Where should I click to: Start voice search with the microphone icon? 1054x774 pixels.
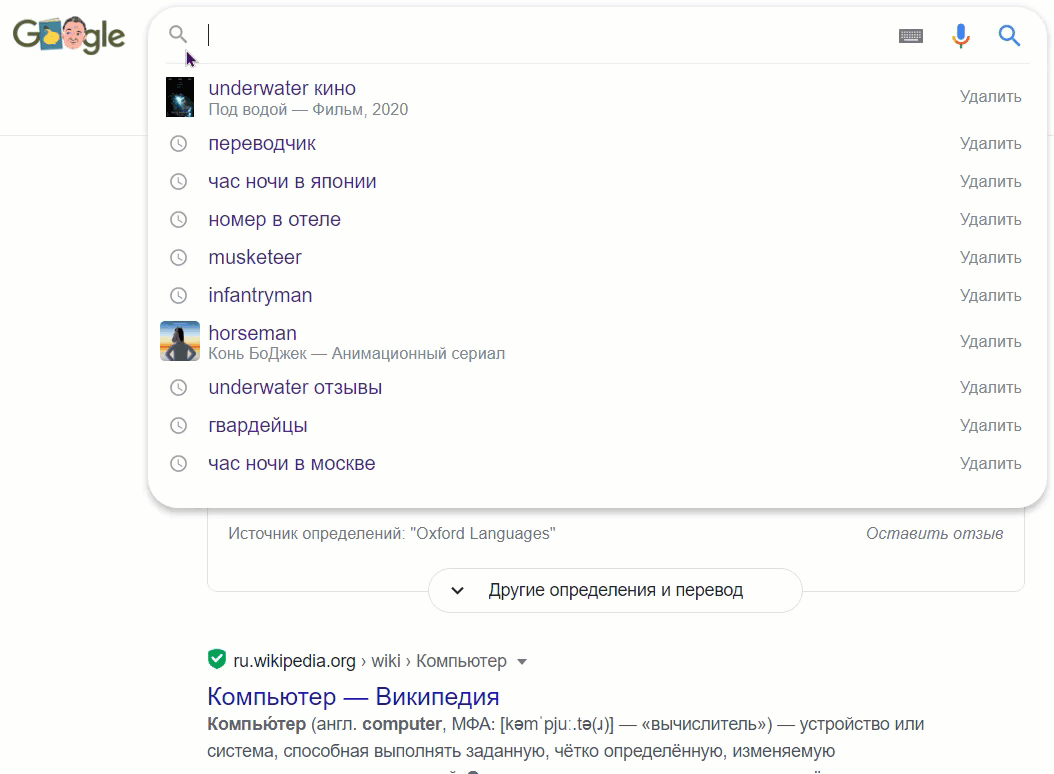[961, 36]
